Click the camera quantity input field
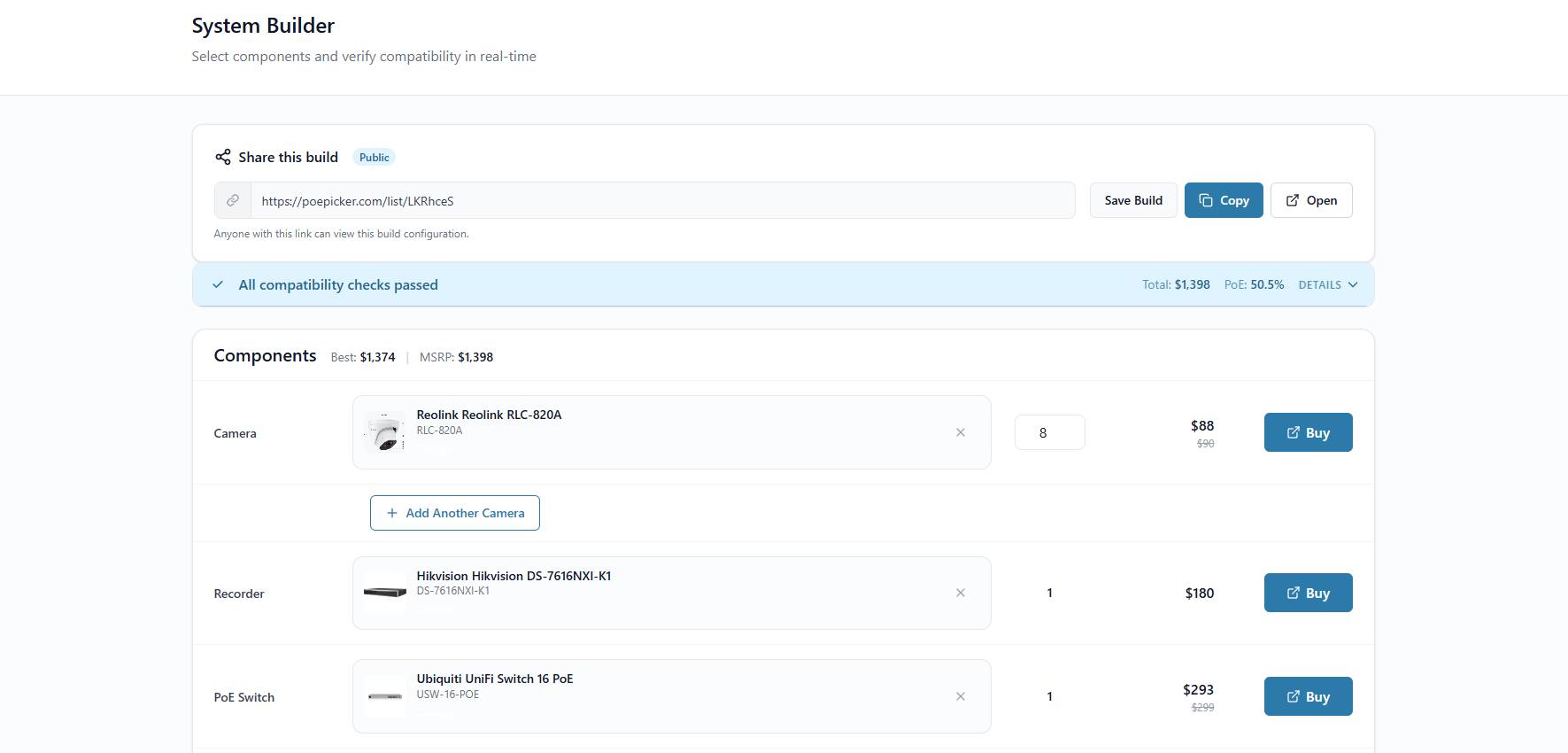This screenshot has width=1568, height=753. (1049, 432)
